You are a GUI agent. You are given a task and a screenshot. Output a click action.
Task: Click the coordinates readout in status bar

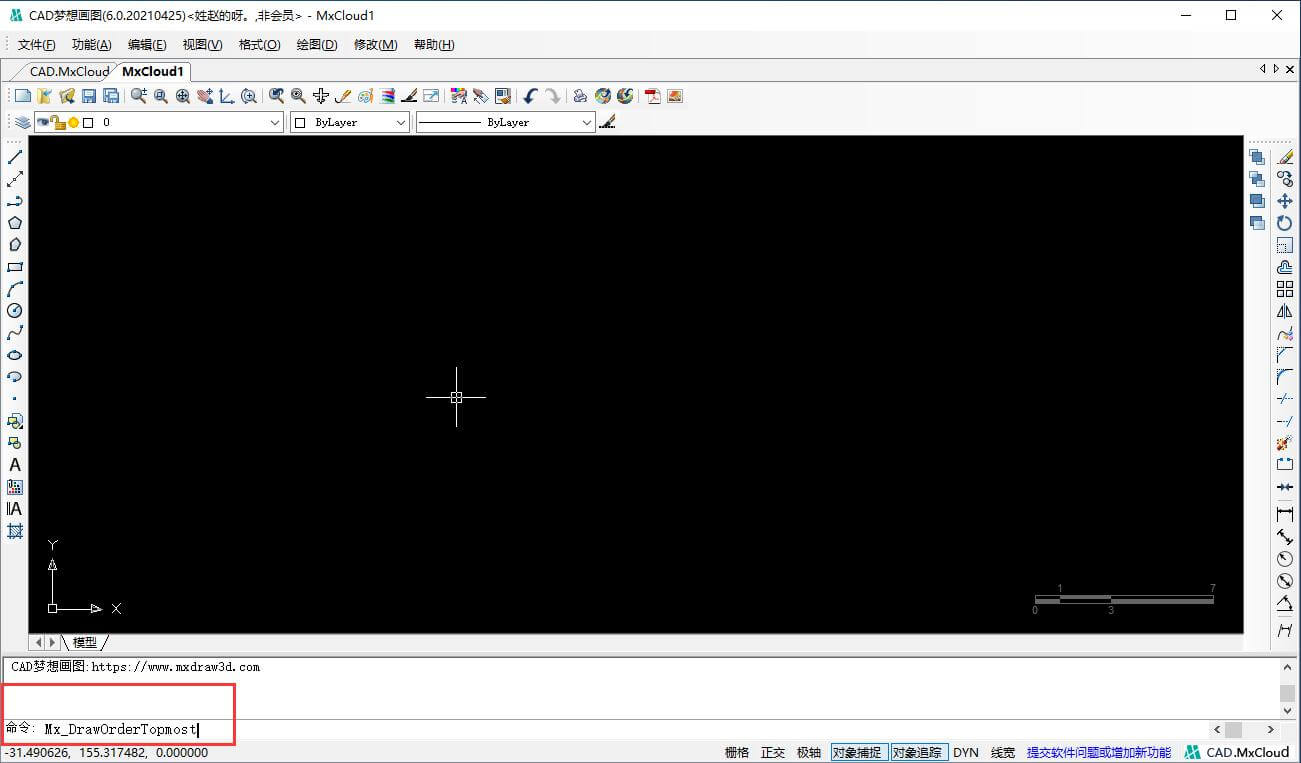click(106, 752)
